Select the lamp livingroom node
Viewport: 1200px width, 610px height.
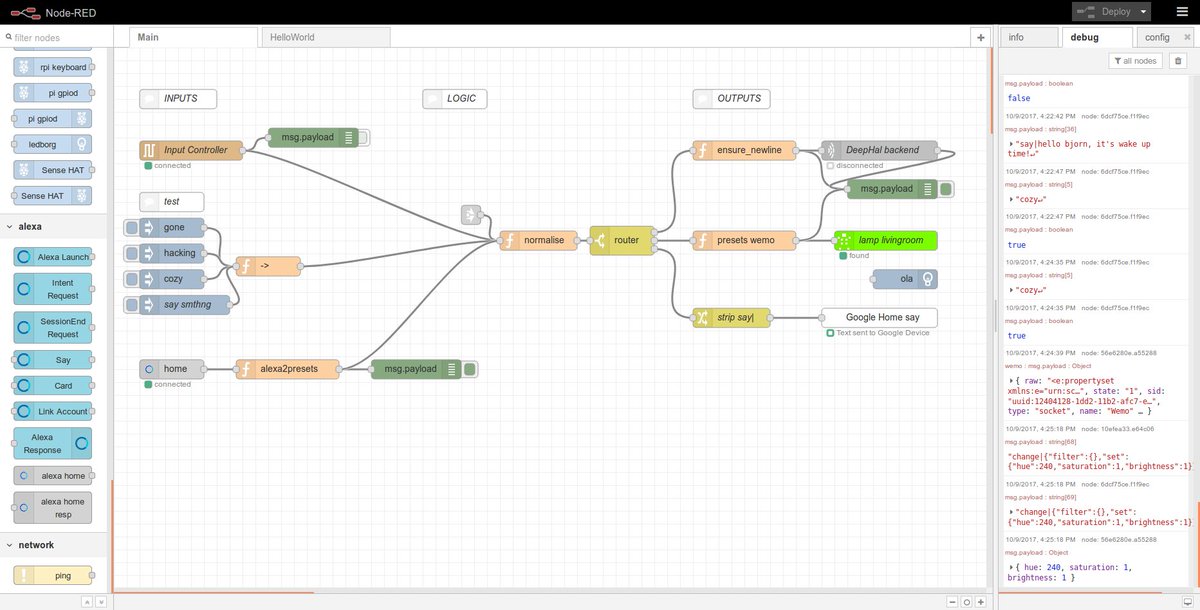click(886, 240)
